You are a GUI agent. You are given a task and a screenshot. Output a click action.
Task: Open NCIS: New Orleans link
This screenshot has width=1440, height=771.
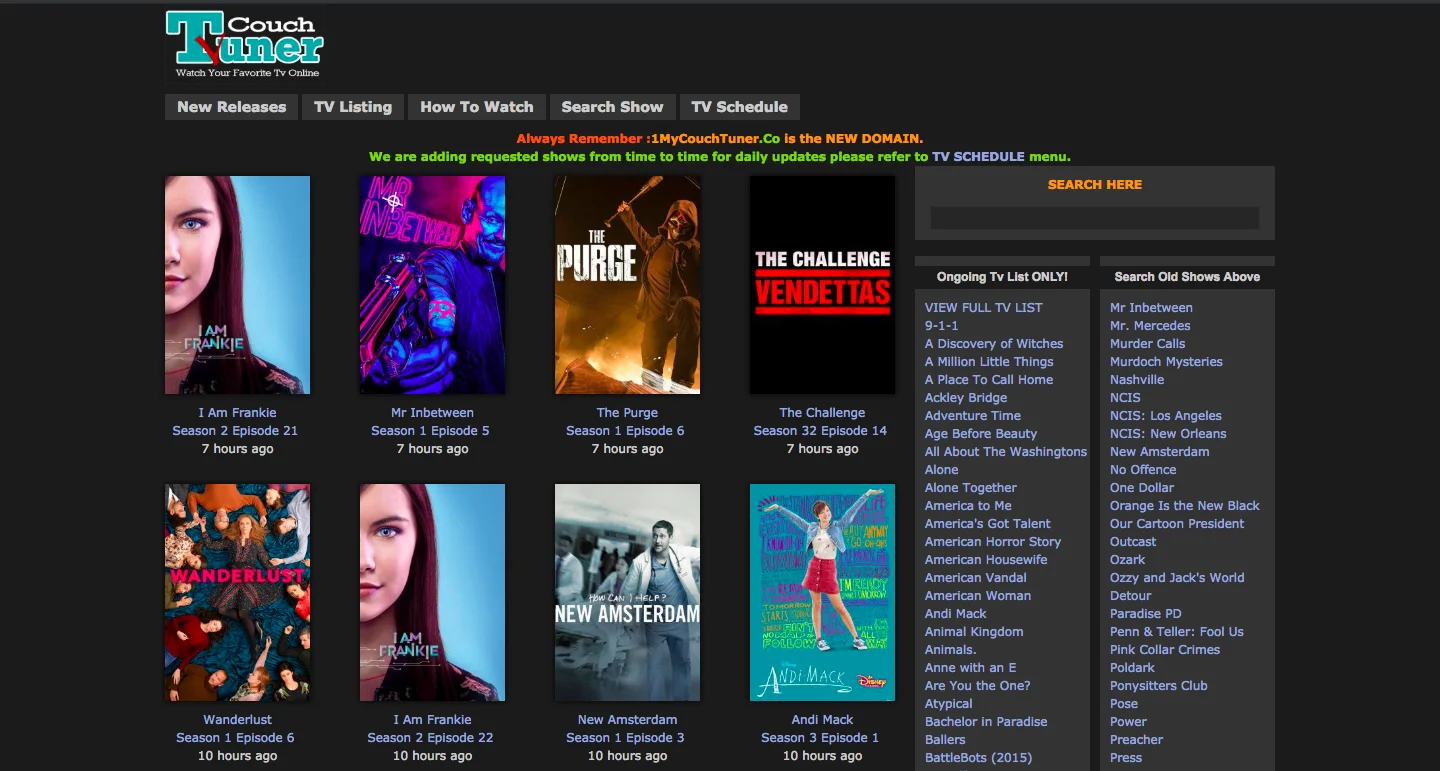pyautogui.click(x=1168, y=434)
